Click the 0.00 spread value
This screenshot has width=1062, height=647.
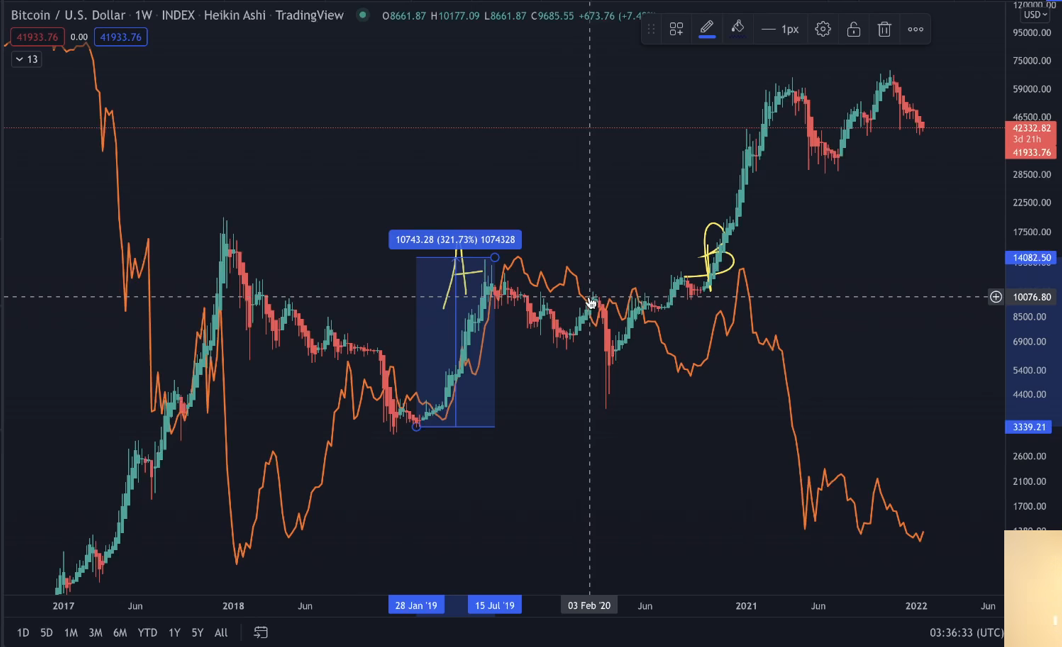pyautogui.click(x=79, y=37)
